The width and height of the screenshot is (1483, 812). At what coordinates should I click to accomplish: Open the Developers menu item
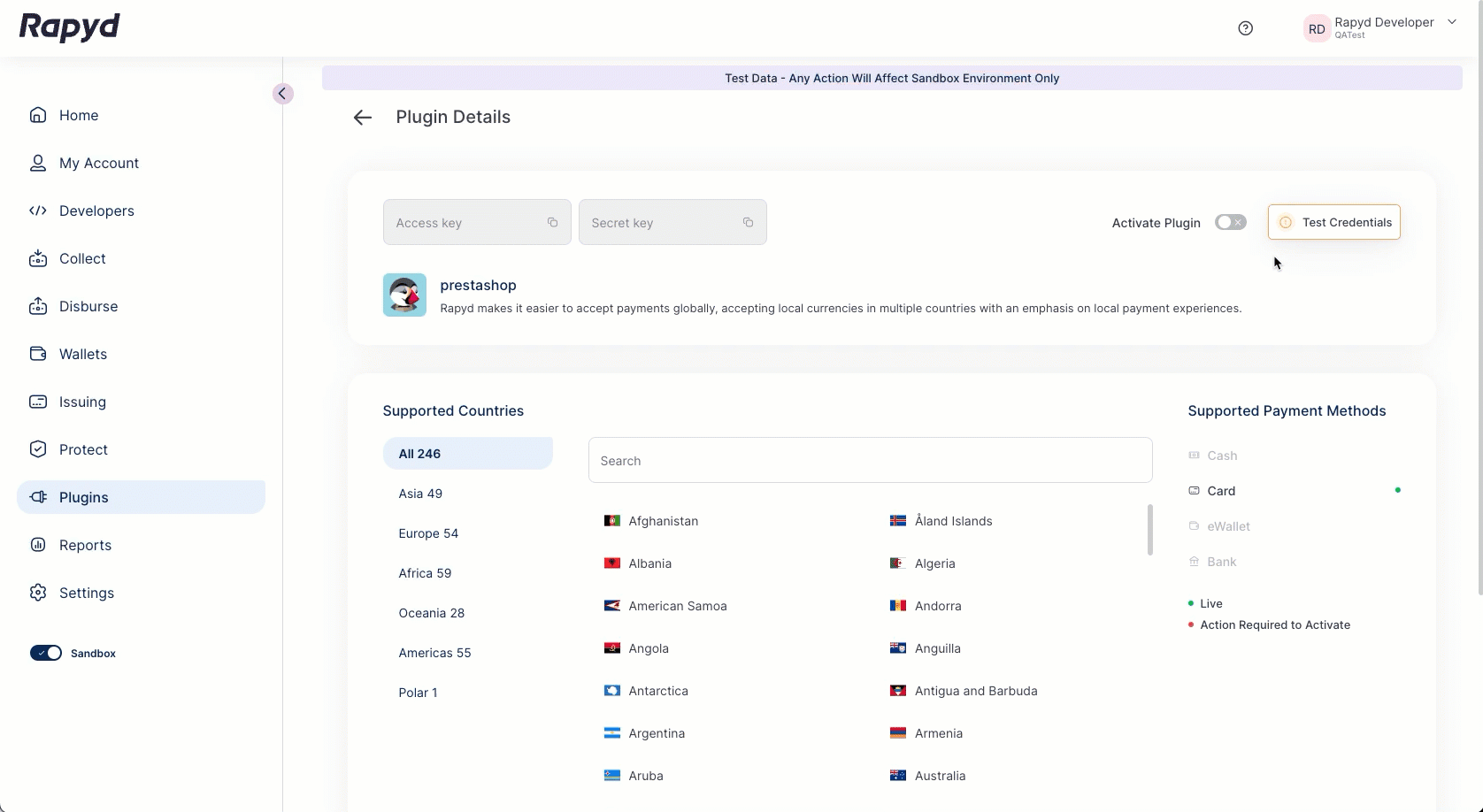coord(96,211)
